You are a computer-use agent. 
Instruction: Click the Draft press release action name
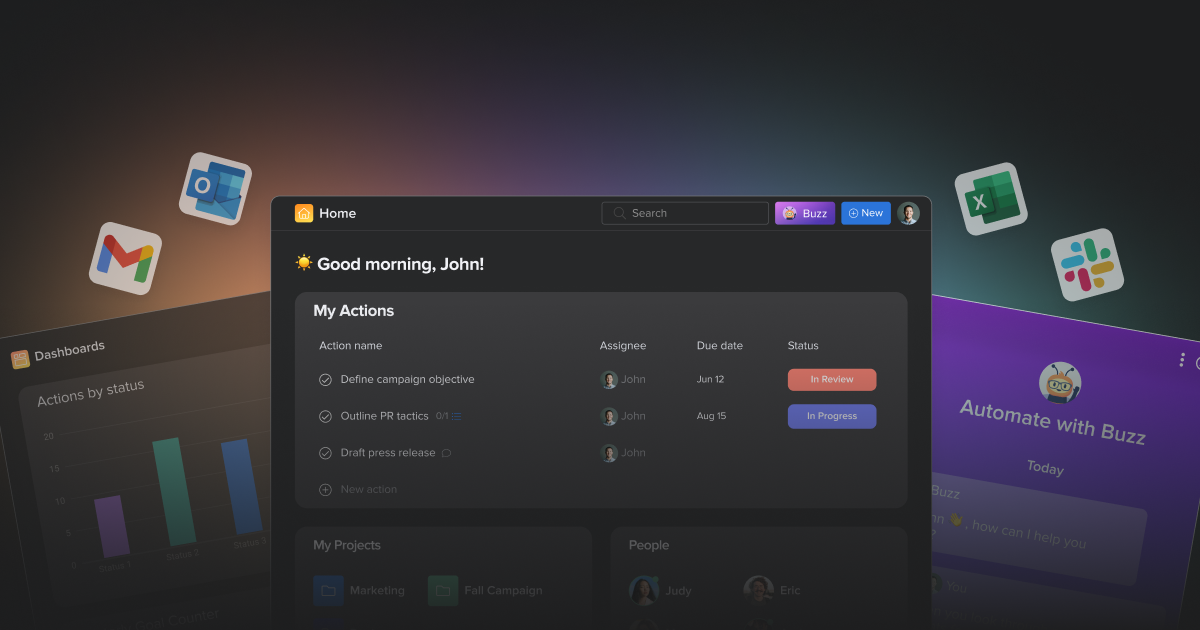pyautogui.click(x=388, y=453)
